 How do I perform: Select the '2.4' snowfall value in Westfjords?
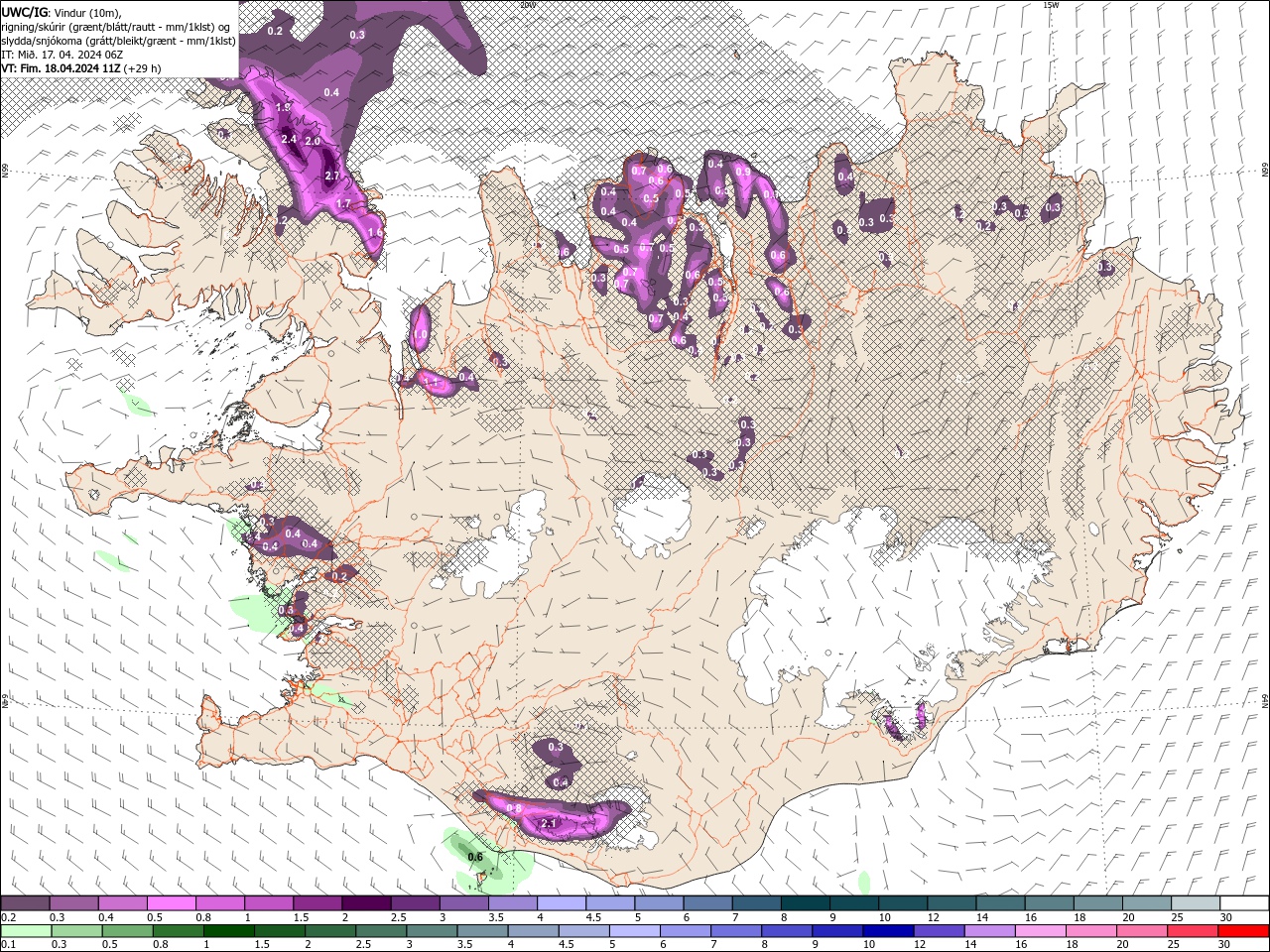pos(290,140)
